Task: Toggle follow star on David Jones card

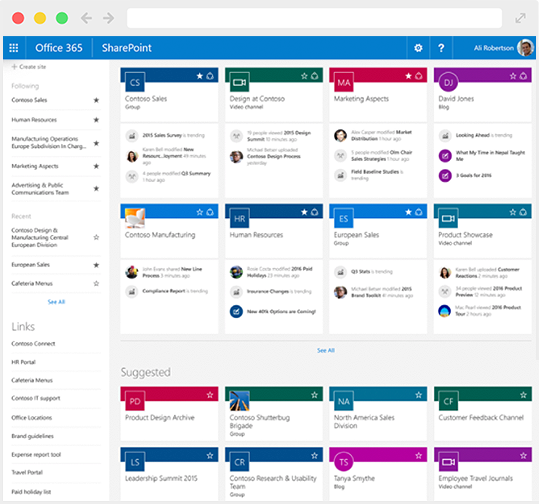Action: click(x=513, y=76)
